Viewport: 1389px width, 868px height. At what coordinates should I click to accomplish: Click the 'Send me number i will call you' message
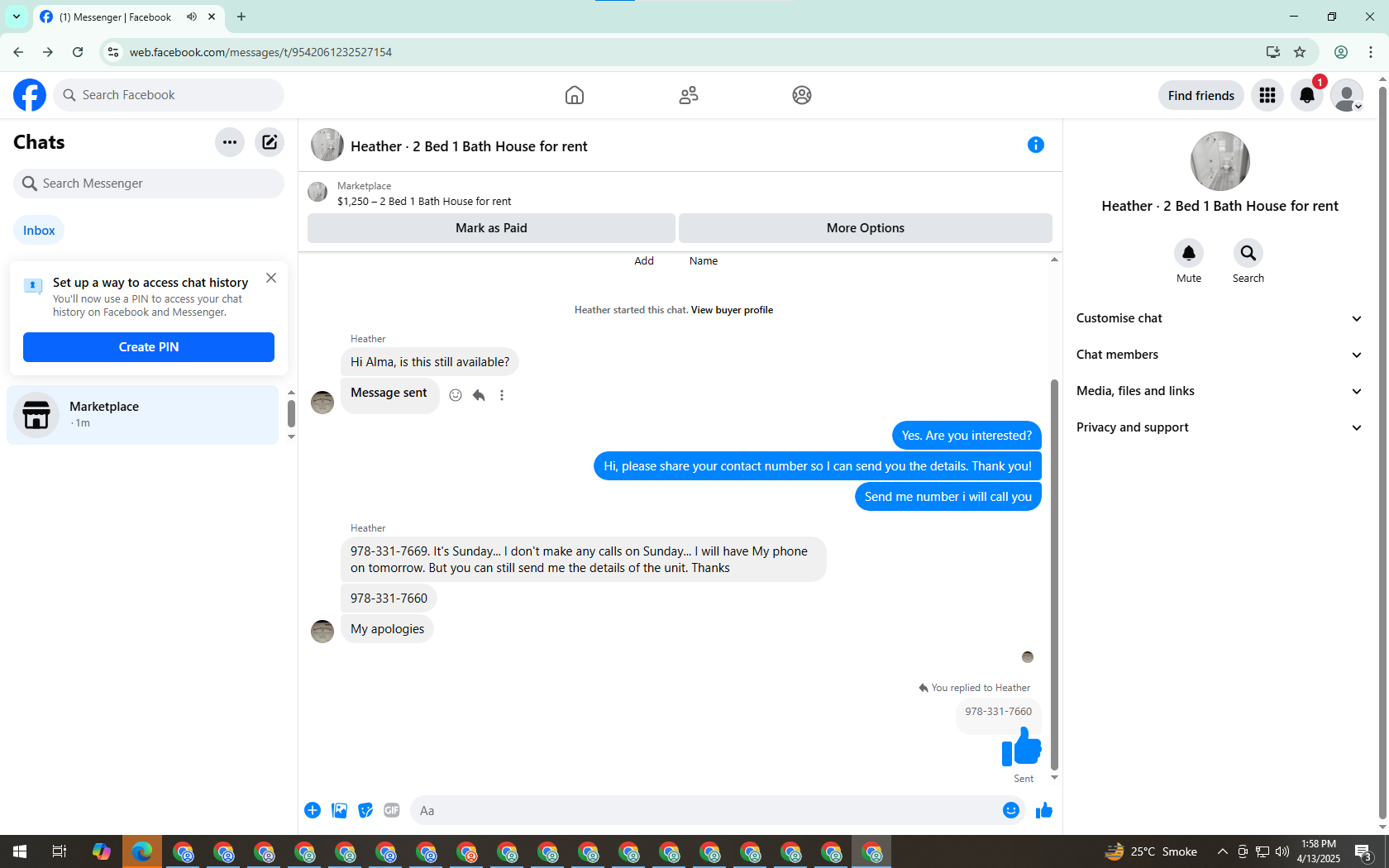948,497
